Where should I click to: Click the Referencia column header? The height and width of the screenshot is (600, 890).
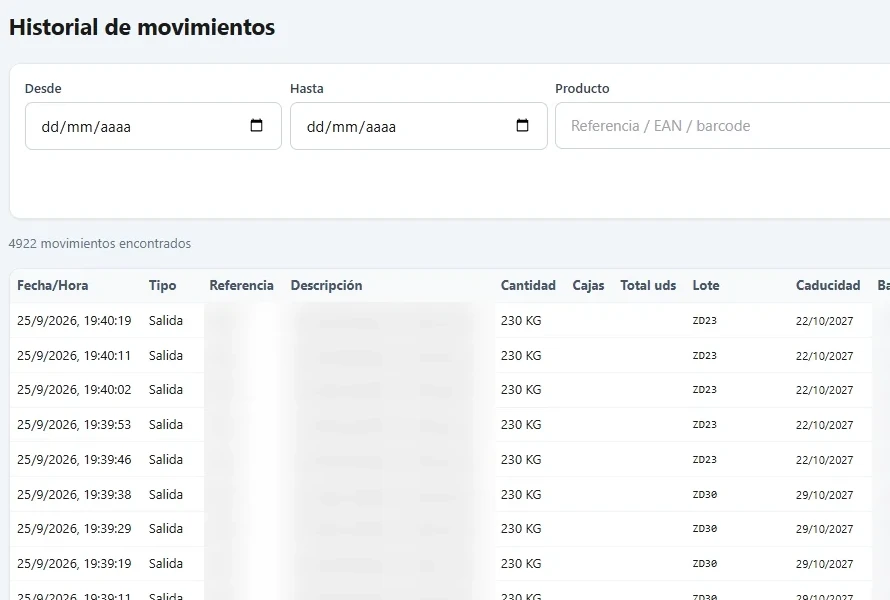(x=241, y=286)
